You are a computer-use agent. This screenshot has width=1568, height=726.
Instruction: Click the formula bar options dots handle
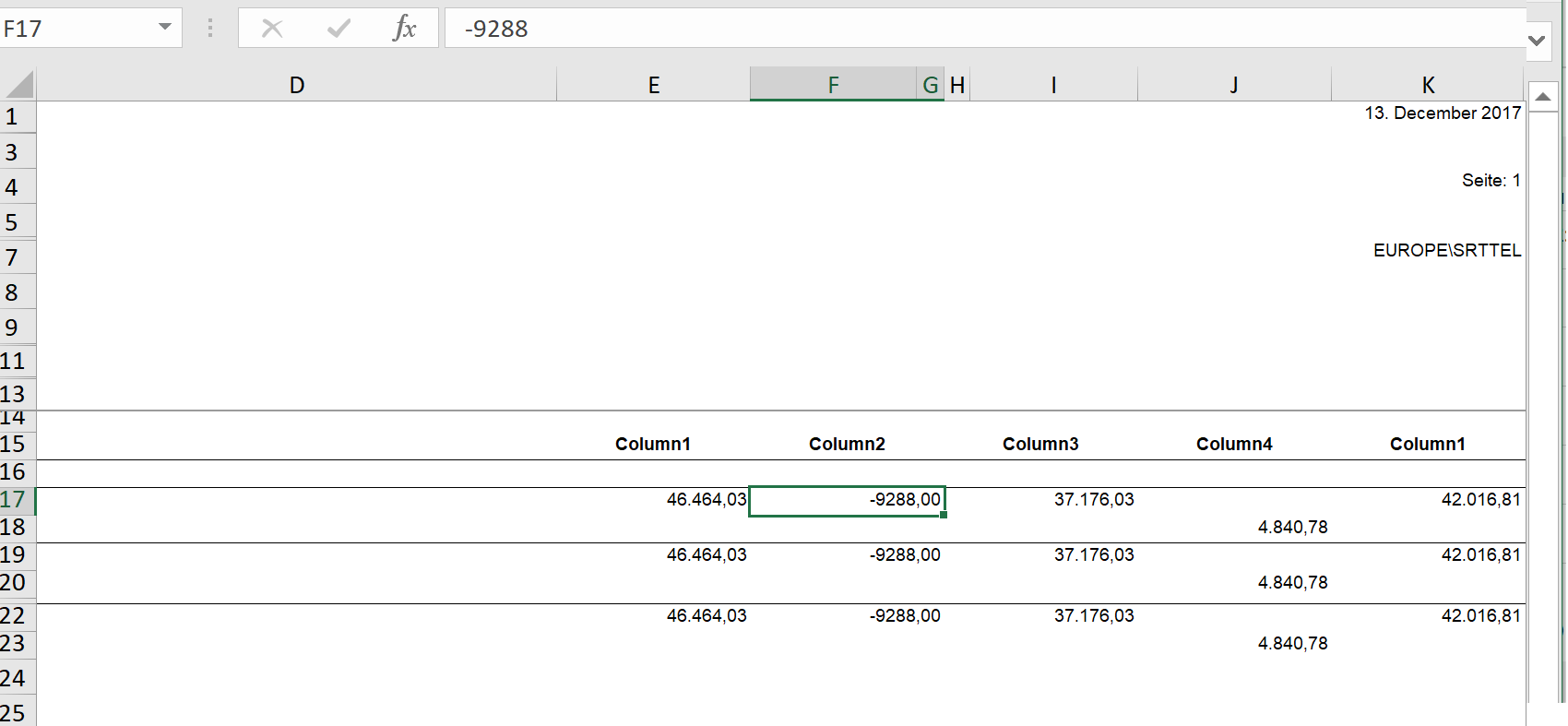(210, 29)
